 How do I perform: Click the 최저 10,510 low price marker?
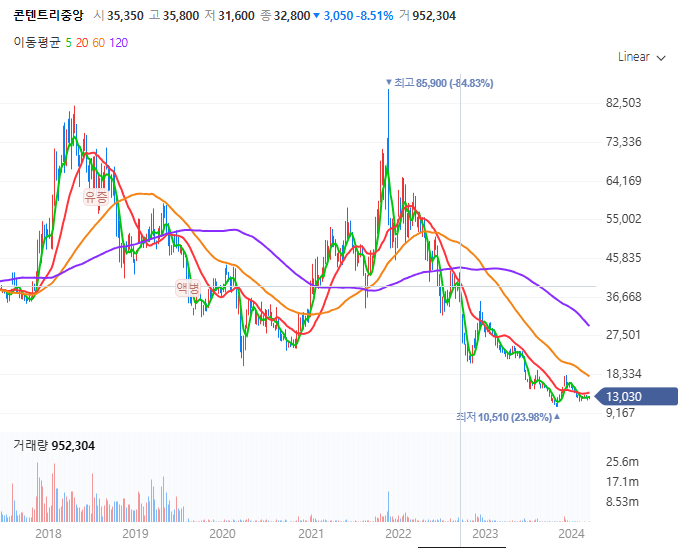coord(508,417)
